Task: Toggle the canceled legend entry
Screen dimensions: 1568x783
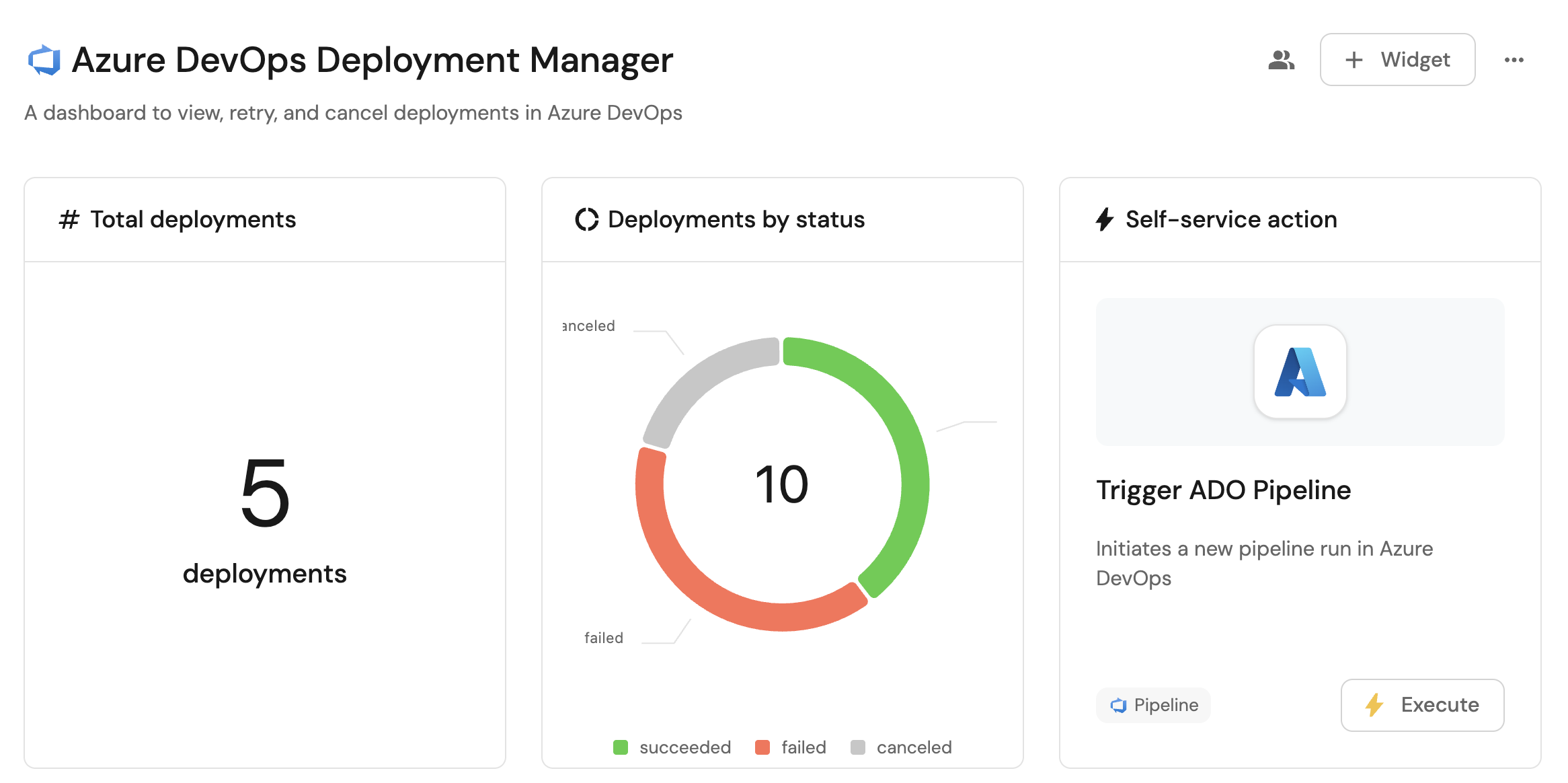Action: (x=902, y=747)
